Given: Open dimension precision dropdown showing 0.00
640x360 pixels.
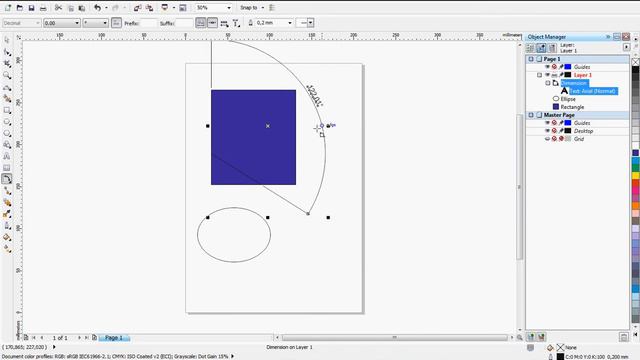Looking at the screenshot, I should (77, 23).
